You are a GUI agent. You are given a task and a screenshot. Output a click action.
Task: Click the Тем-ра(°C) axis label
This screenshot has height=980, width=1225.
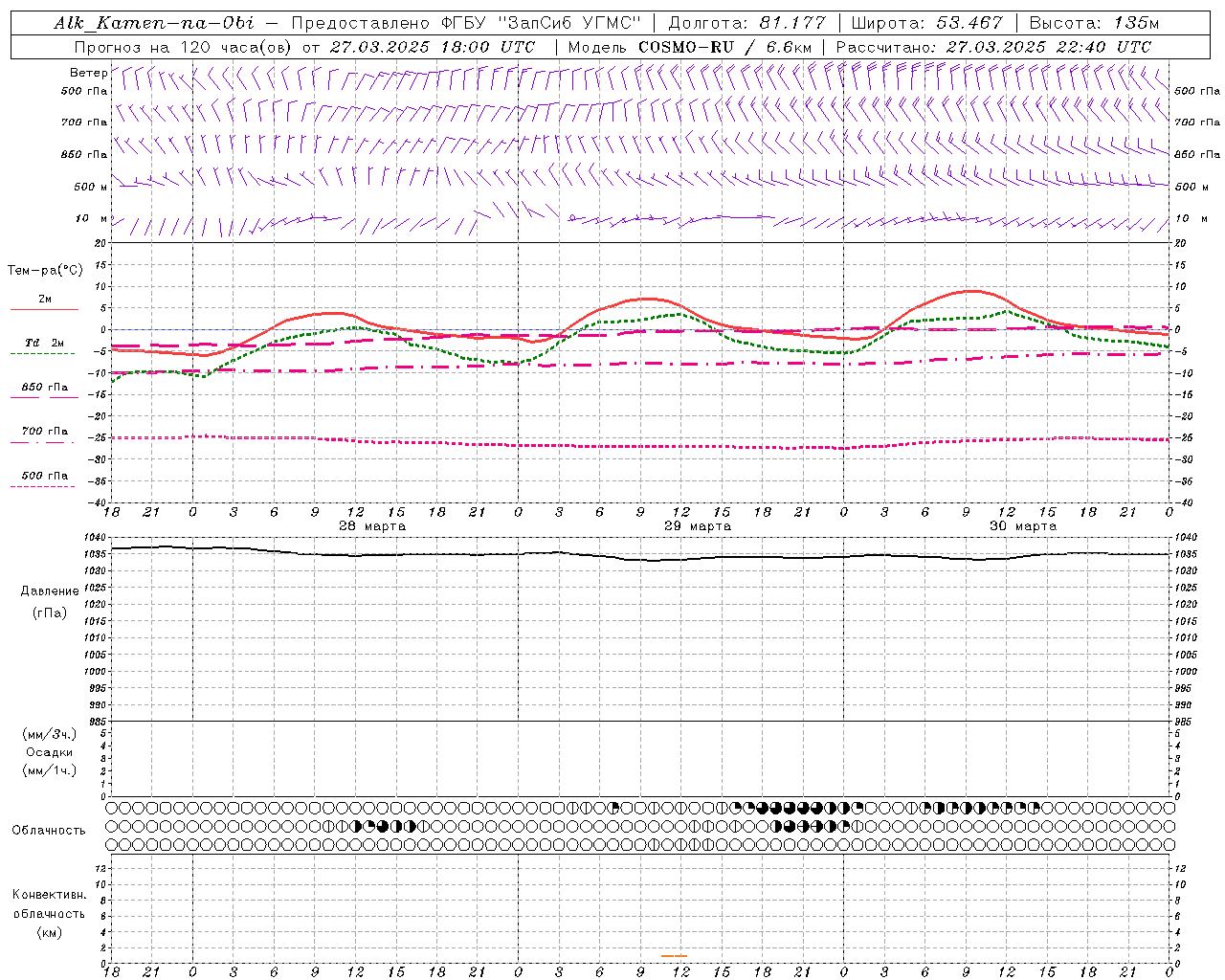coord(45,271)
